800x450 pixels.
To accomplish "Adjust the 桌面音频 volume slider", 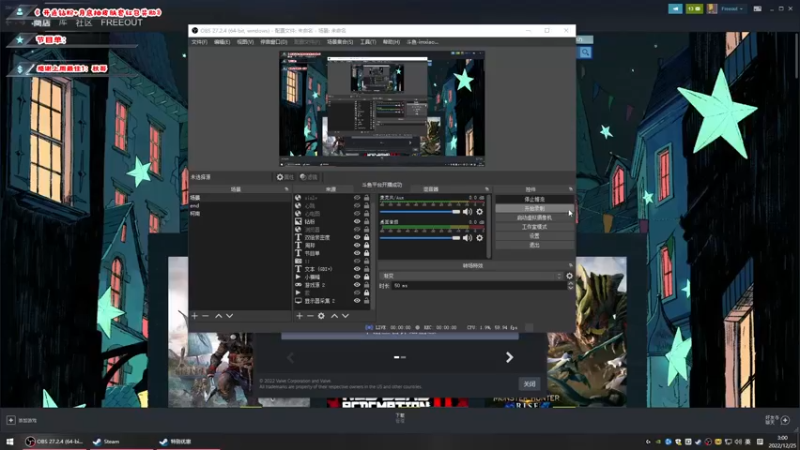I will click(x=420, y=238).
